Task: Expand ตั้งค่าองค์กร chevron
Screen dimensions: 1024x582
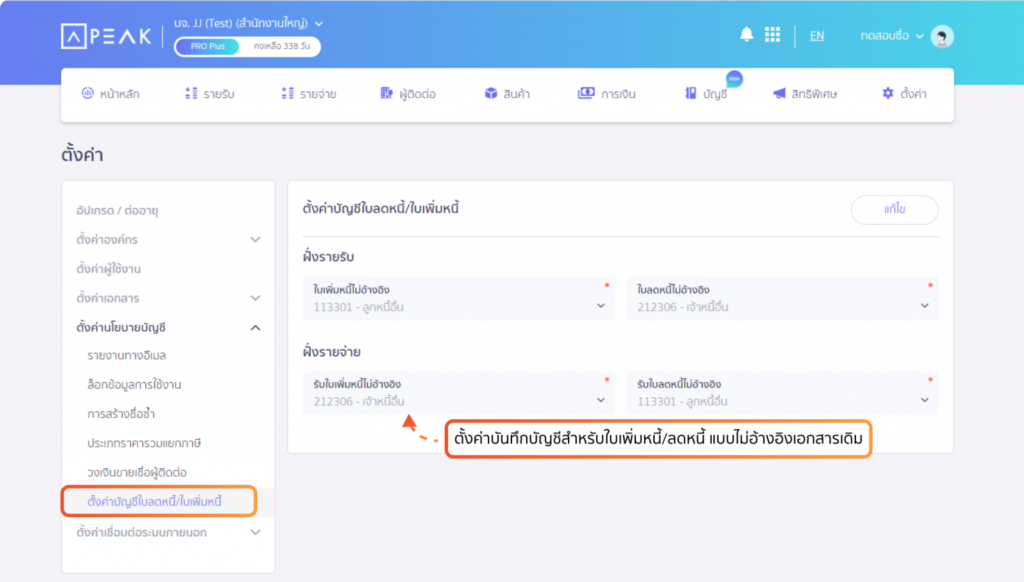Action: [x=255, y=240]
